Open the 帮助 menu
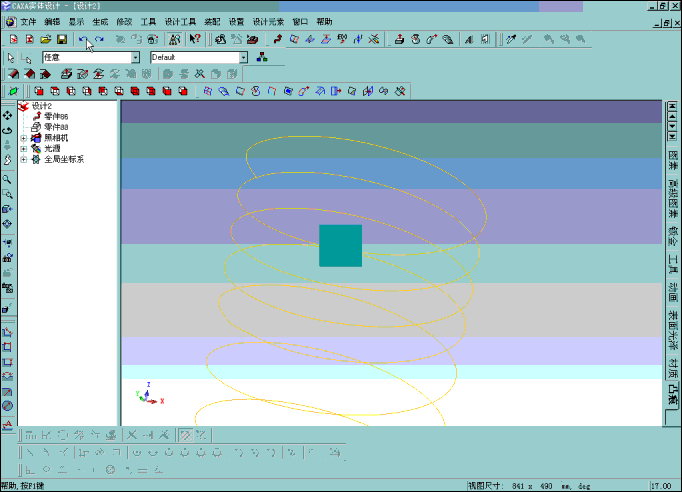The image size is (682, 492). tap(324, 22)
